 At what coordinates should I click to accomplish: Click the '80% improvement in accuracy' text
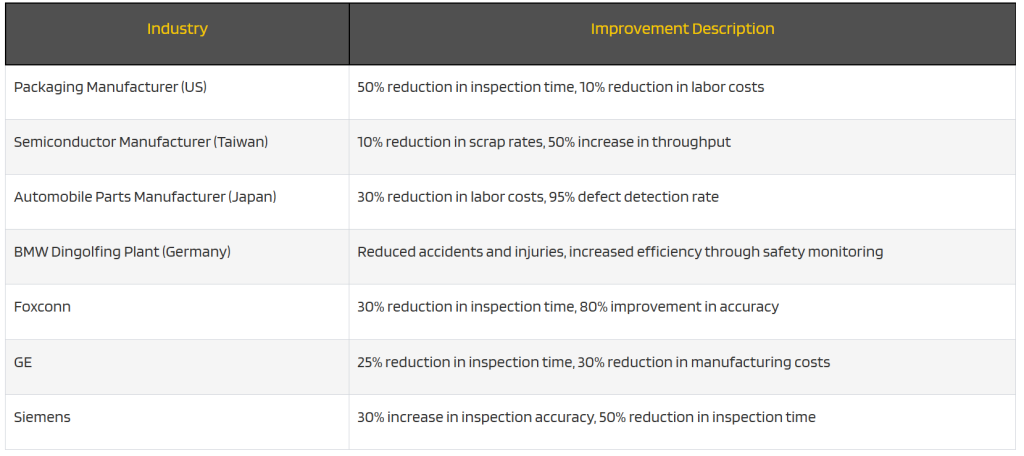tap(679, 307)
